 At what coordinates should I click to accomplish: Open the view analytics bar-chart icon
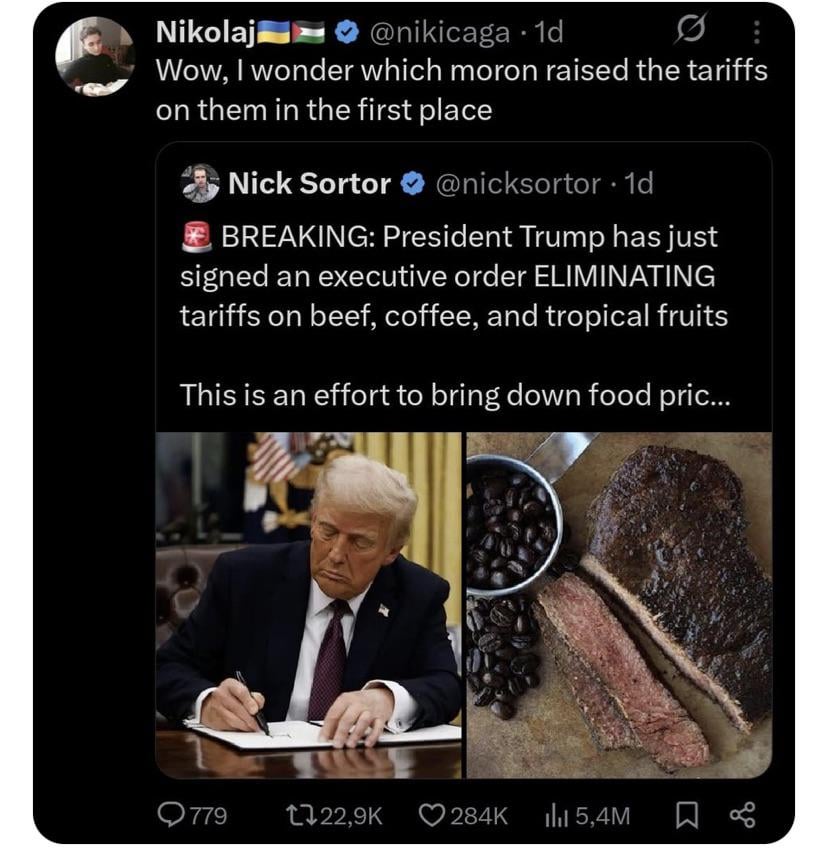[x=556, y=816]
